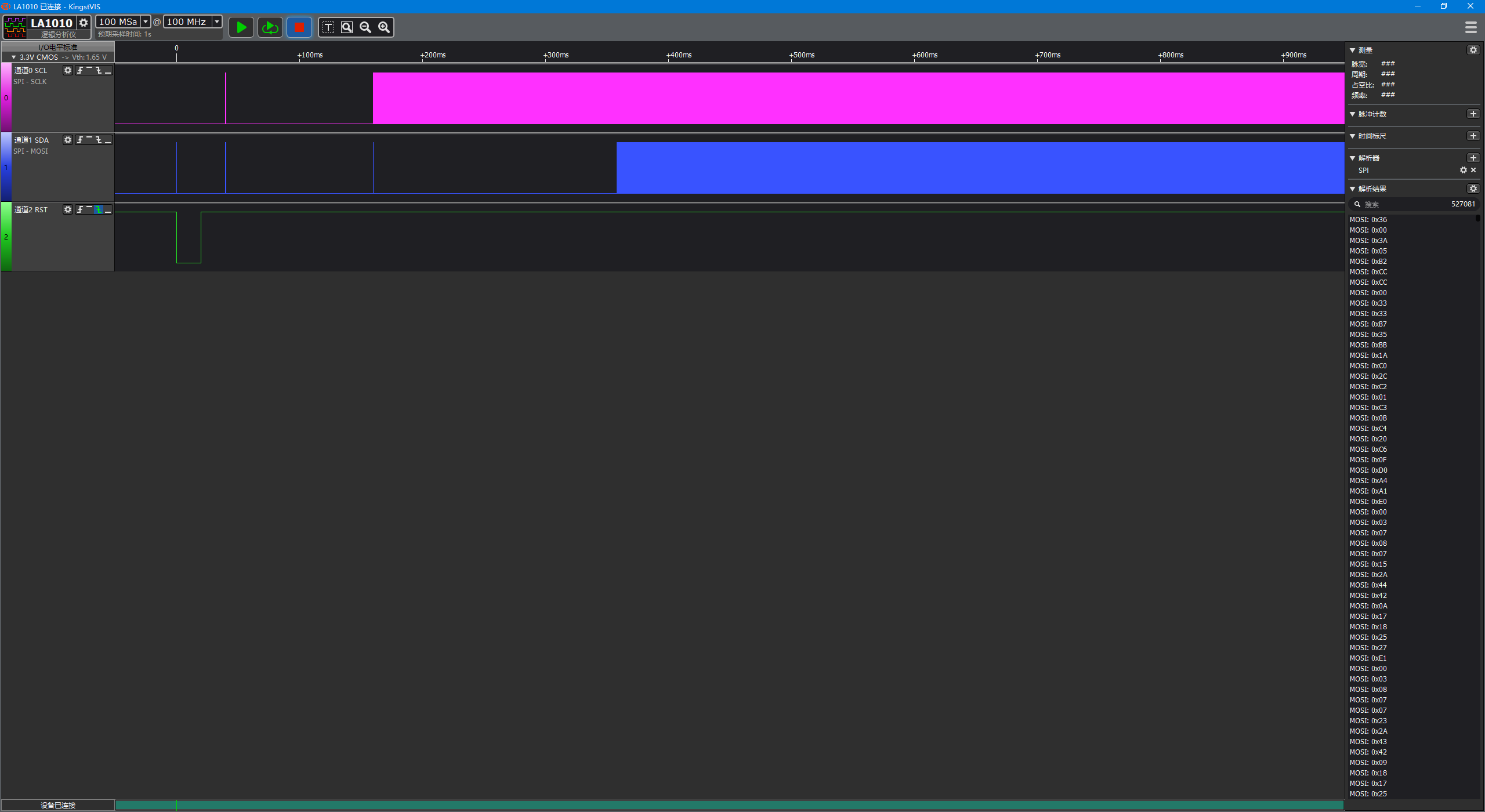
Task: Select result MOSI: 0xB2
Action: 1368,262
